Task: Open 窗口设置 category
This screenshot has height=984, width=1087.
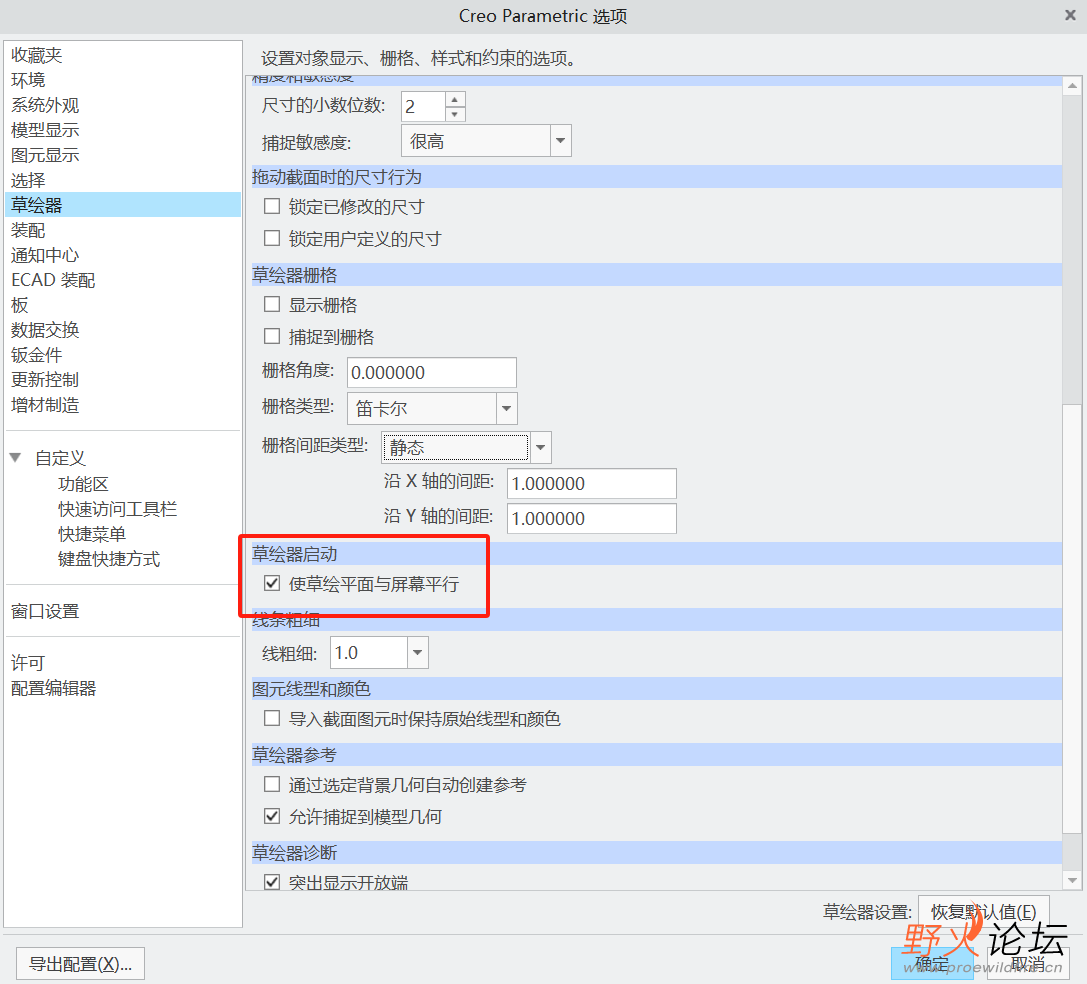Action: point(45,611)
